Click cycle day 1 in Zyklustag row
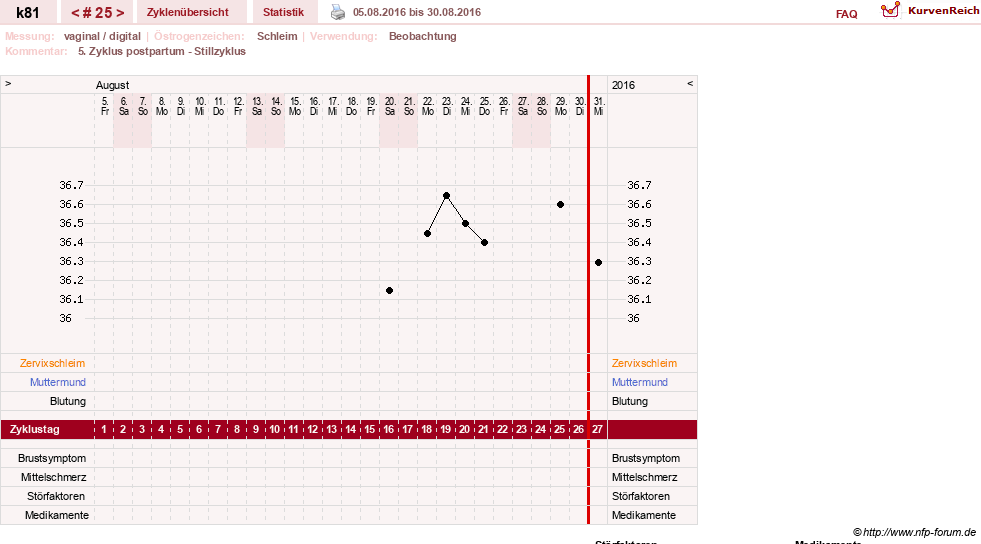This screenshot has height=544, width=981. tap(104, 430)
